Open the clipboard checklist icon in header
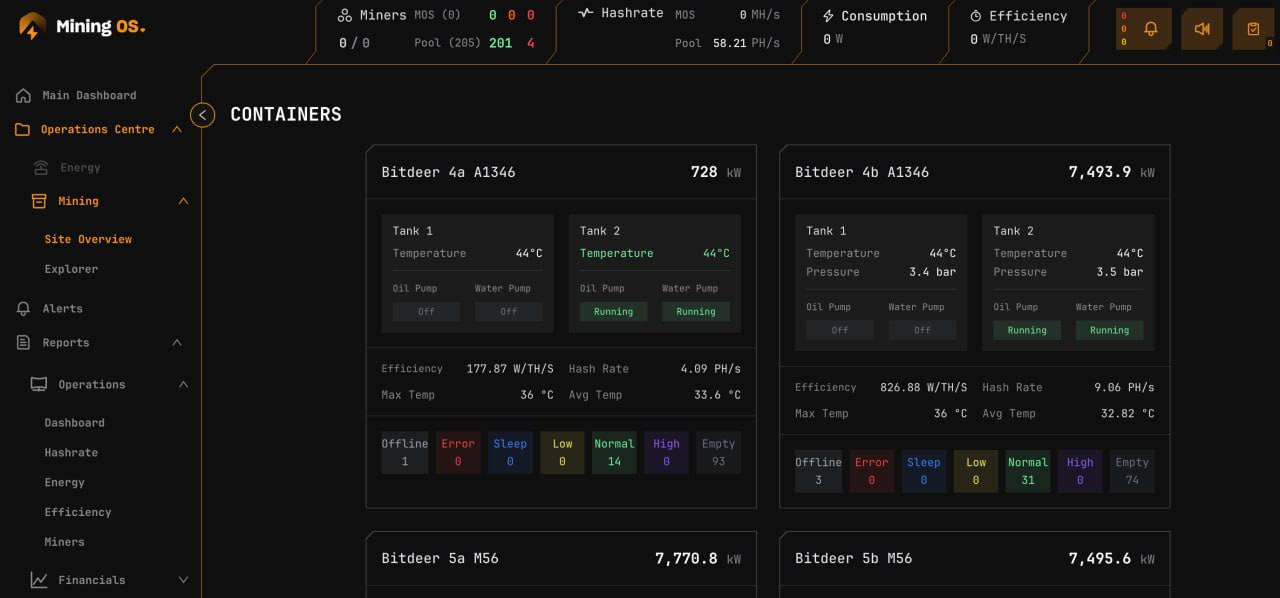The image size is (1280, 598). [1253, 29]
